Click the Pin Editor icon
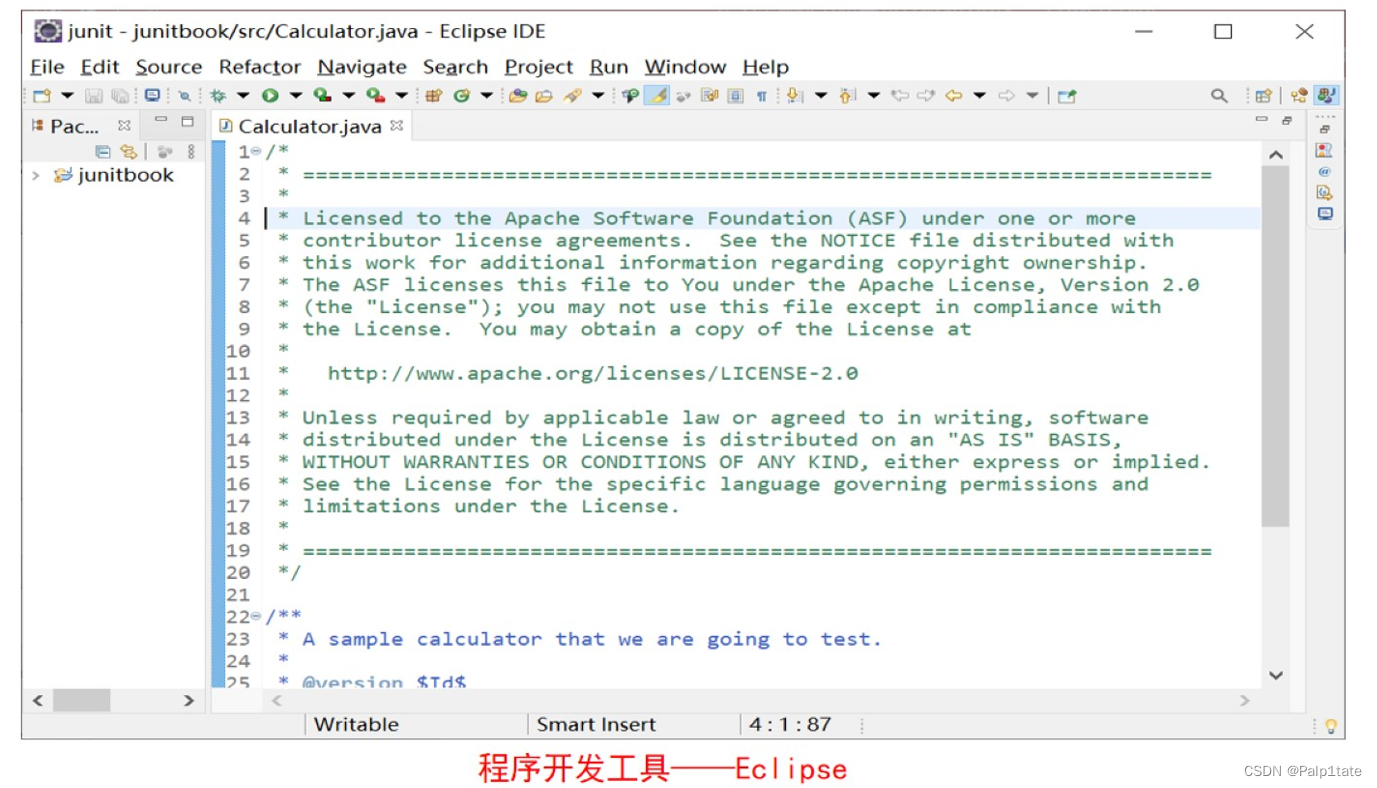The image size is (1377, 788). click(1066, 96)
